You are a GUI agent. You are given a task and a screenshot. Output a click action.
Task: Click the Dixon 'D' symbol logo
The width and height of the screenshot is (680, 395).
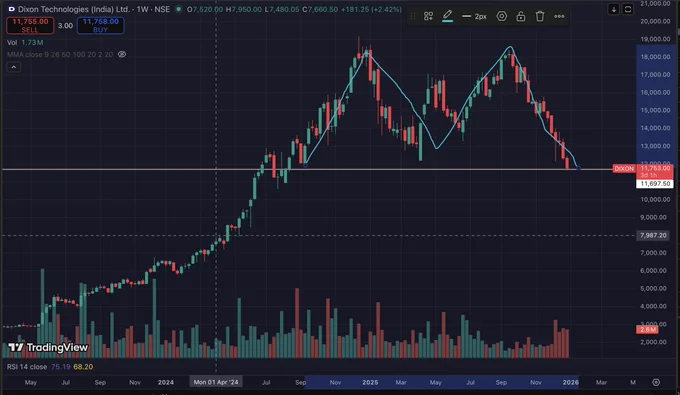pos(11,9)
